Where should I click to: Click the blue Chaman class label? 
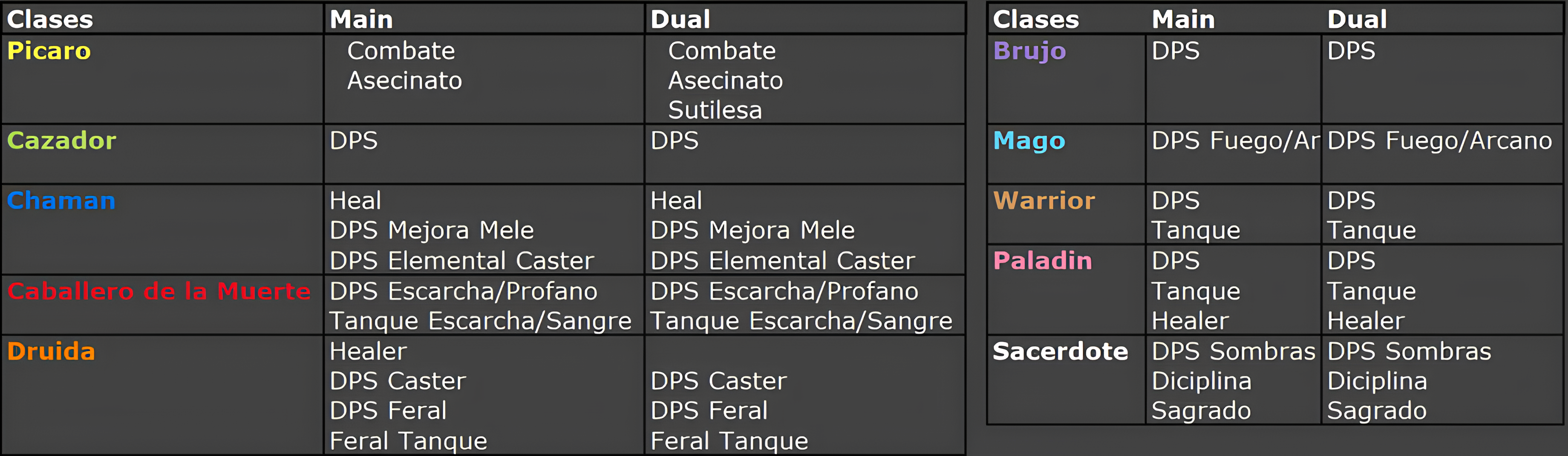coord(61,201)
